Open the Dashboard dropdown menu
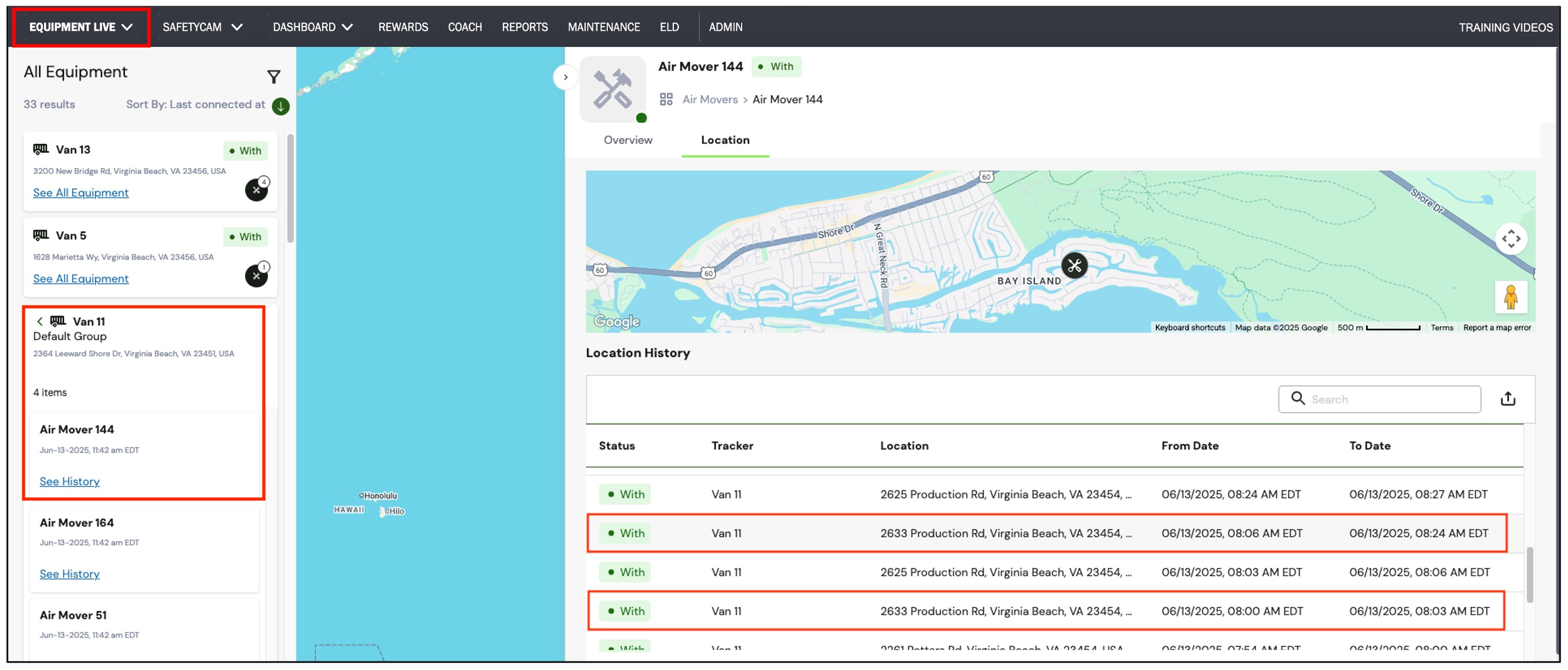This screenshot has height=670, width=1568. (x=313, y=27)
